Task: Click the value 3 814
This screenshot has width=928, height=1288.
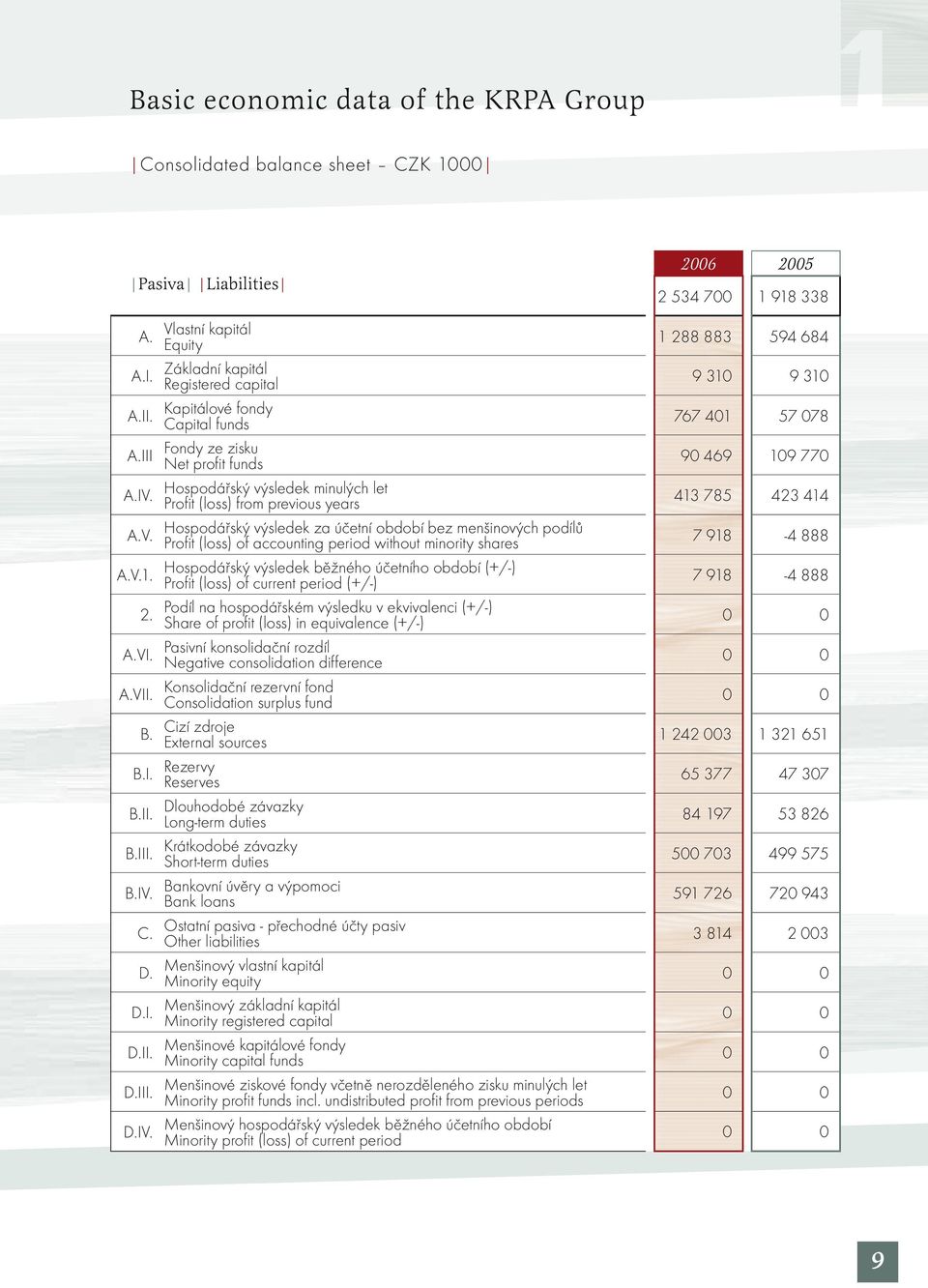Action: pos(712,933)
